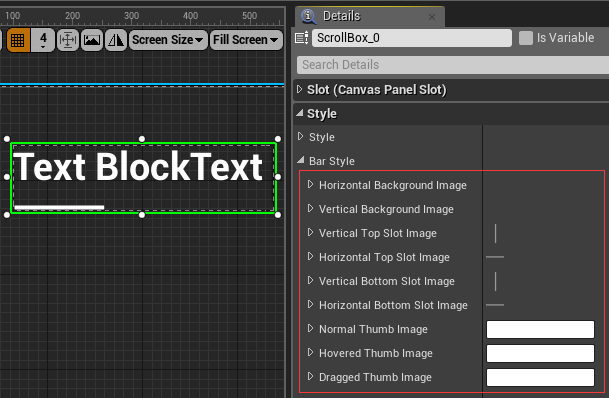Focus the Search Details field
Screen dimensions: 609x398
point(453,64)
